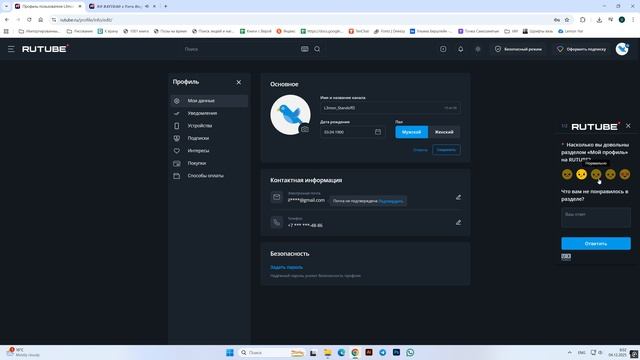Select 'Мои данные' in profile menu
The image size is (640, 360).
(209, 101)
